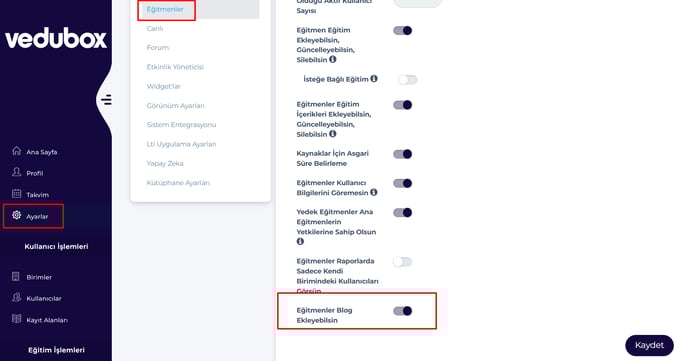The height and width of the screenshot is (361, 688).
Task: Click the vedubox logo
Action: pyautogui.click(x=56, y=39)
